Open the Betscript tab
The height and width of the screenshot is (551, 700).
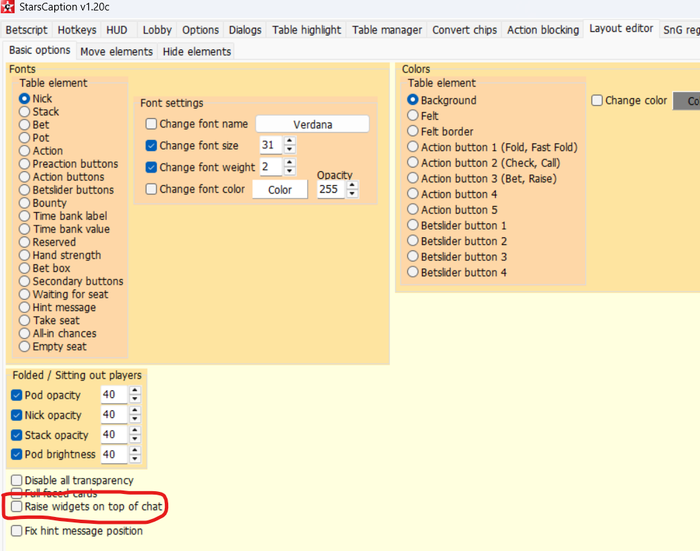(x=26, y=30)
